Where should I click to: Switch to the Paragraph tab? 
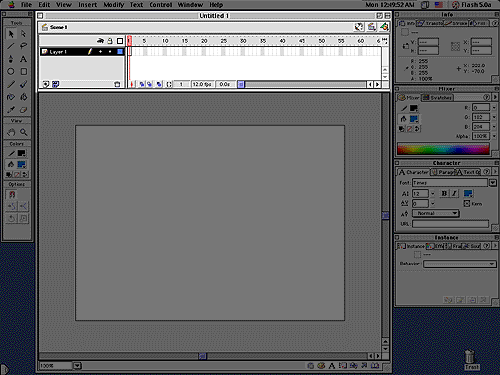pyautogui.click(x=443, y=172)
